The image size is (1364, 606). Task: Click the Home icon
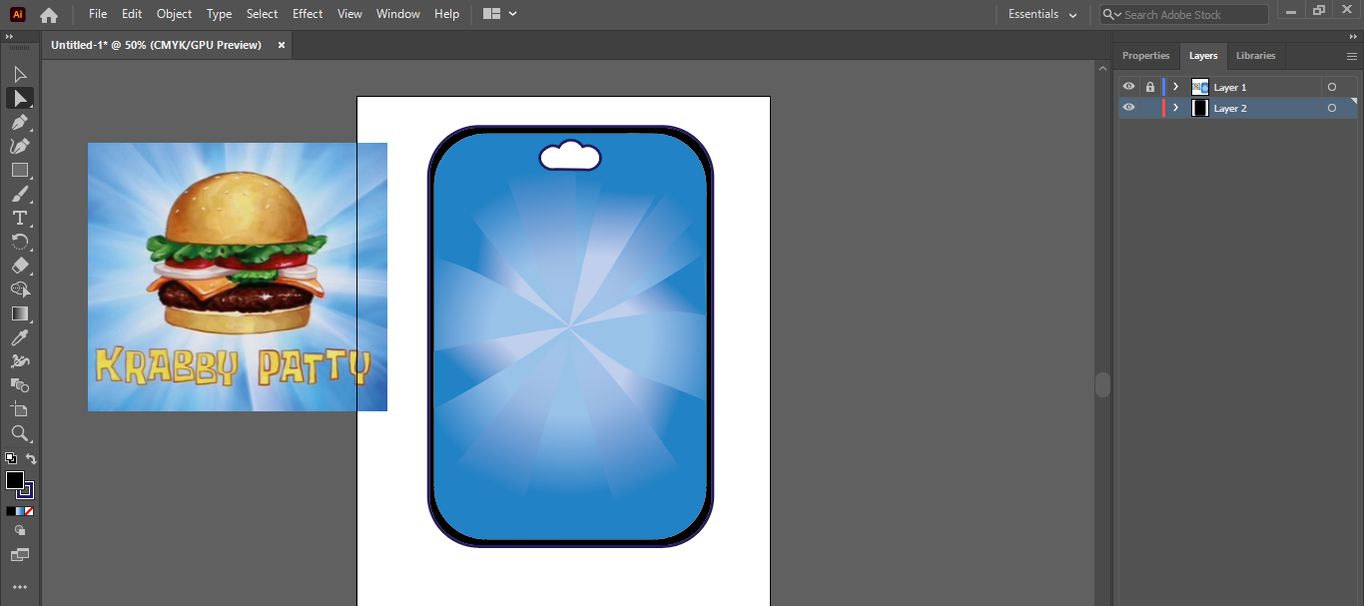click(48, 15)
